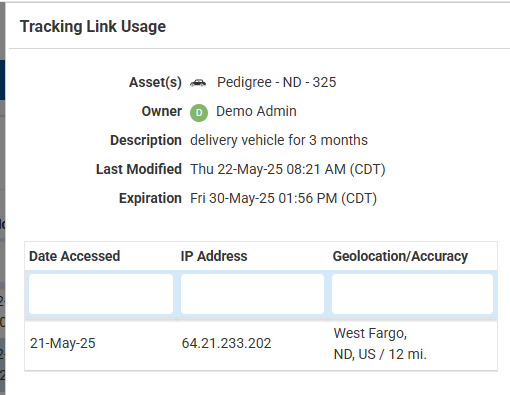Click the Date Accessed filter input
This screenshot has width=510, height=395.
[x=101, y=294]
